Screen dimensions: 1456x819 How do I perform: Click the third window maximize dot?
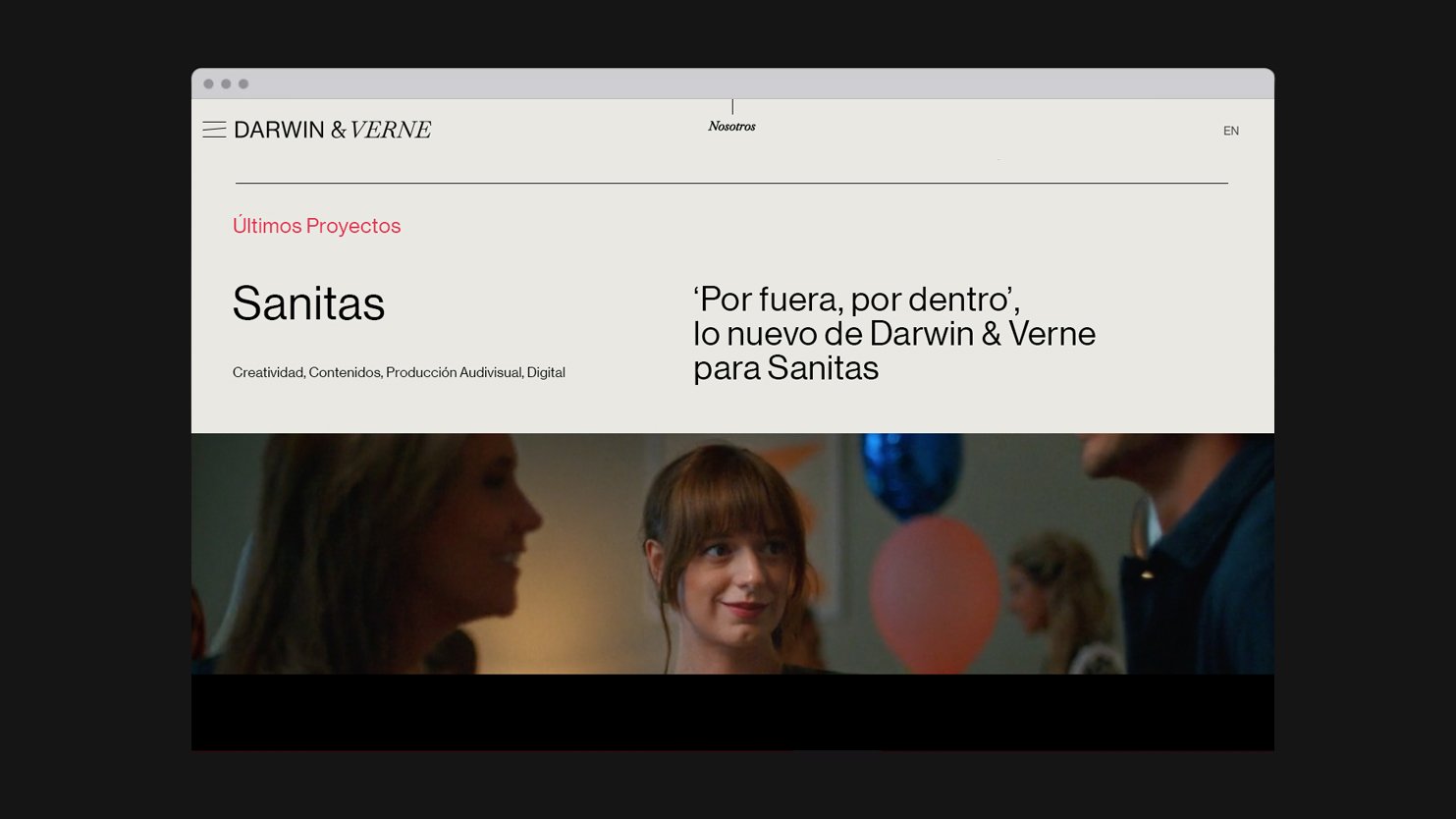[243, 83]
